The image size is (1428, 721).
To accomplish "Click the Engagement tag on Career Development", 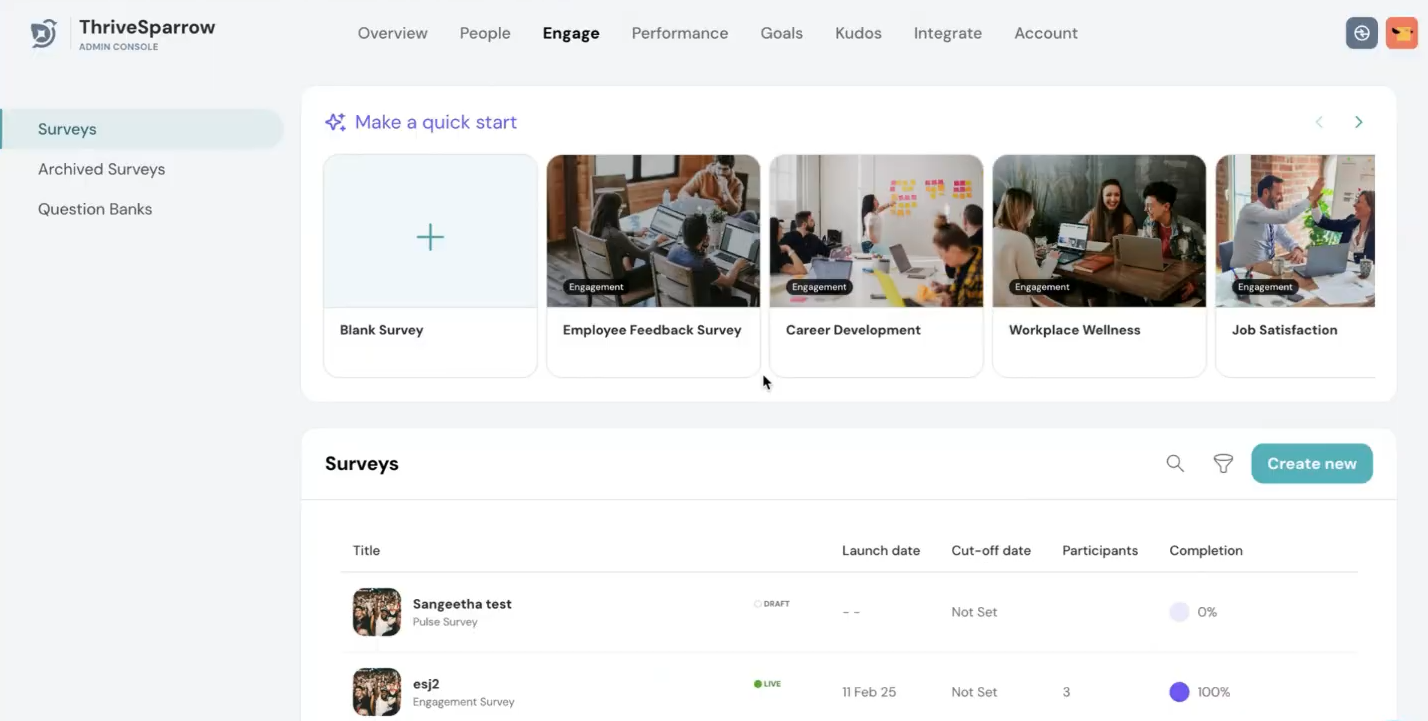I will click(819, 287).
